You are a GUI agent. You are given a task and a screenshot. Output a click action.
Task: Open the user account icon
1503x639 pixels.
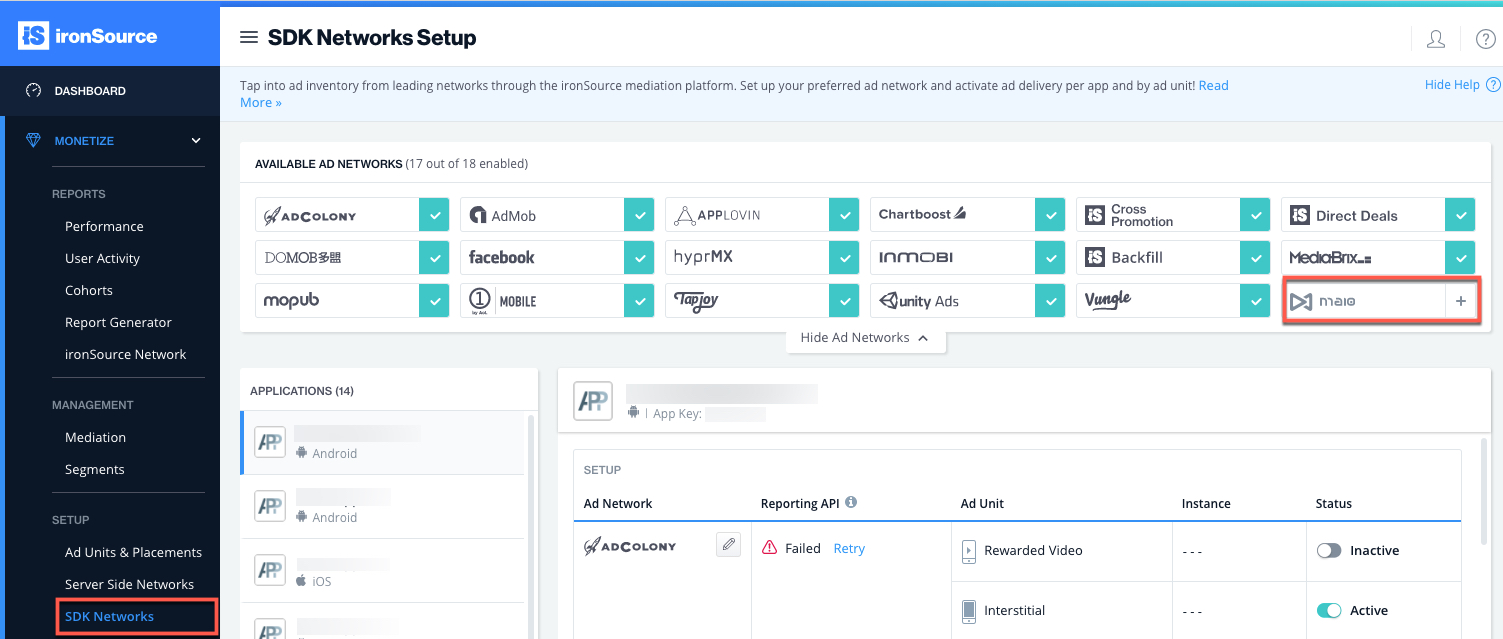click(1435, 39)
